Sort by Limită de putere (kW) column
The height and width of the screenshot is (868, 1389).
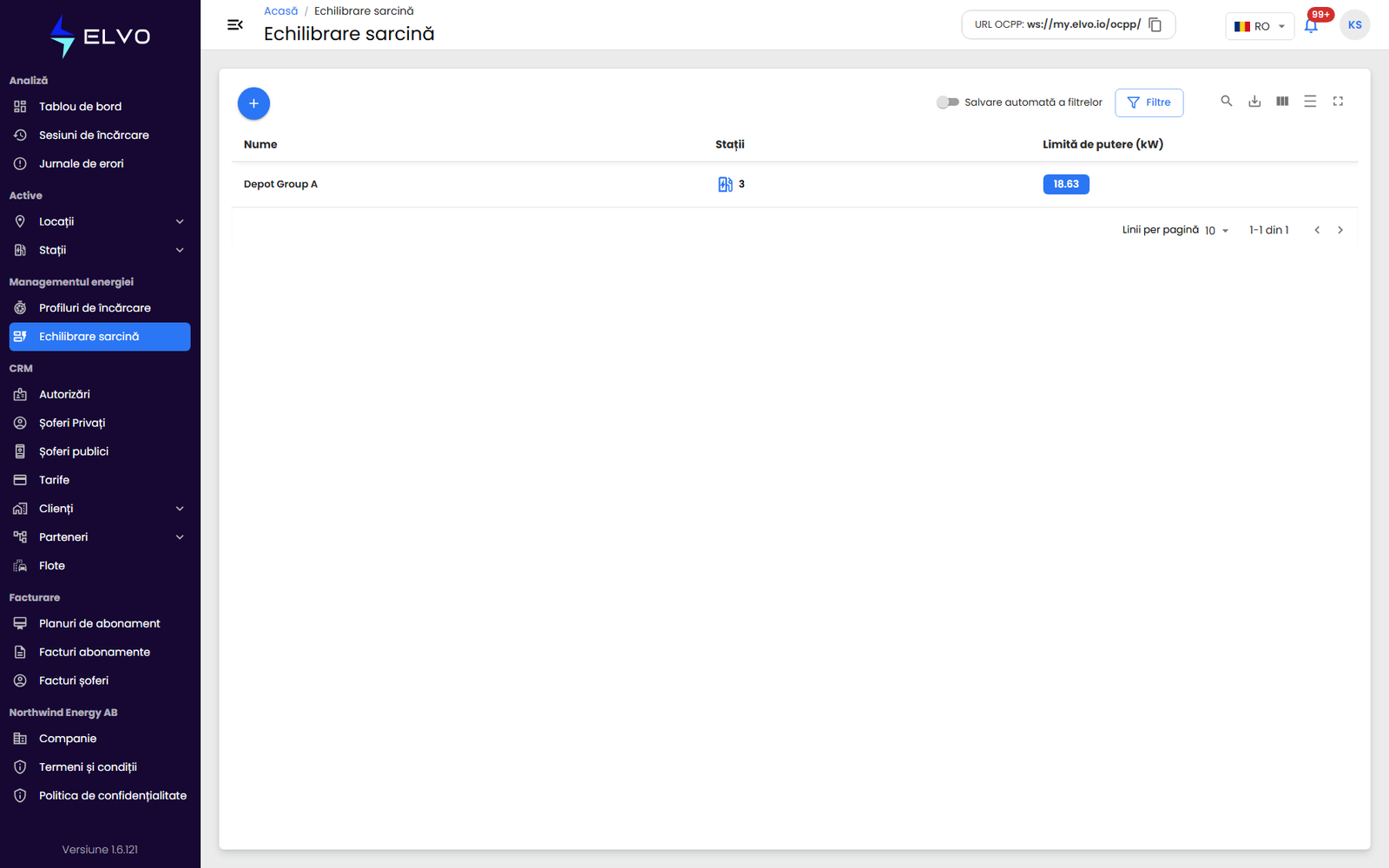1103,144
